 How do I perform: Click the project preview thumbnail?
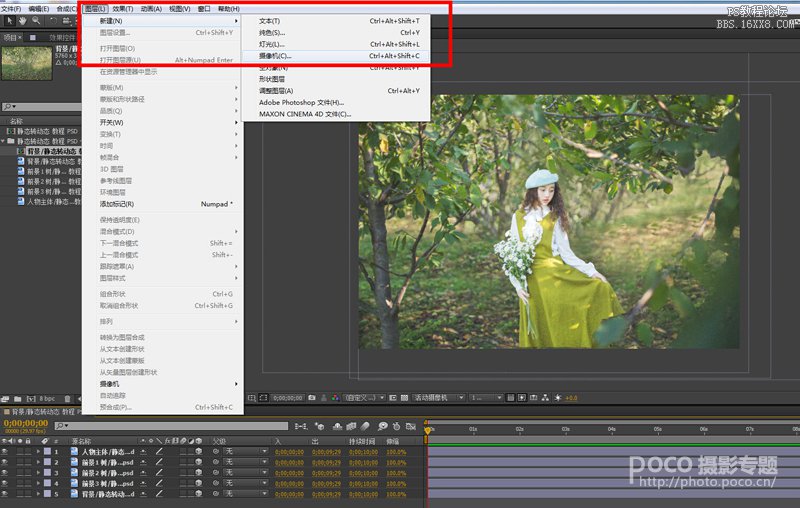[27, 64]
